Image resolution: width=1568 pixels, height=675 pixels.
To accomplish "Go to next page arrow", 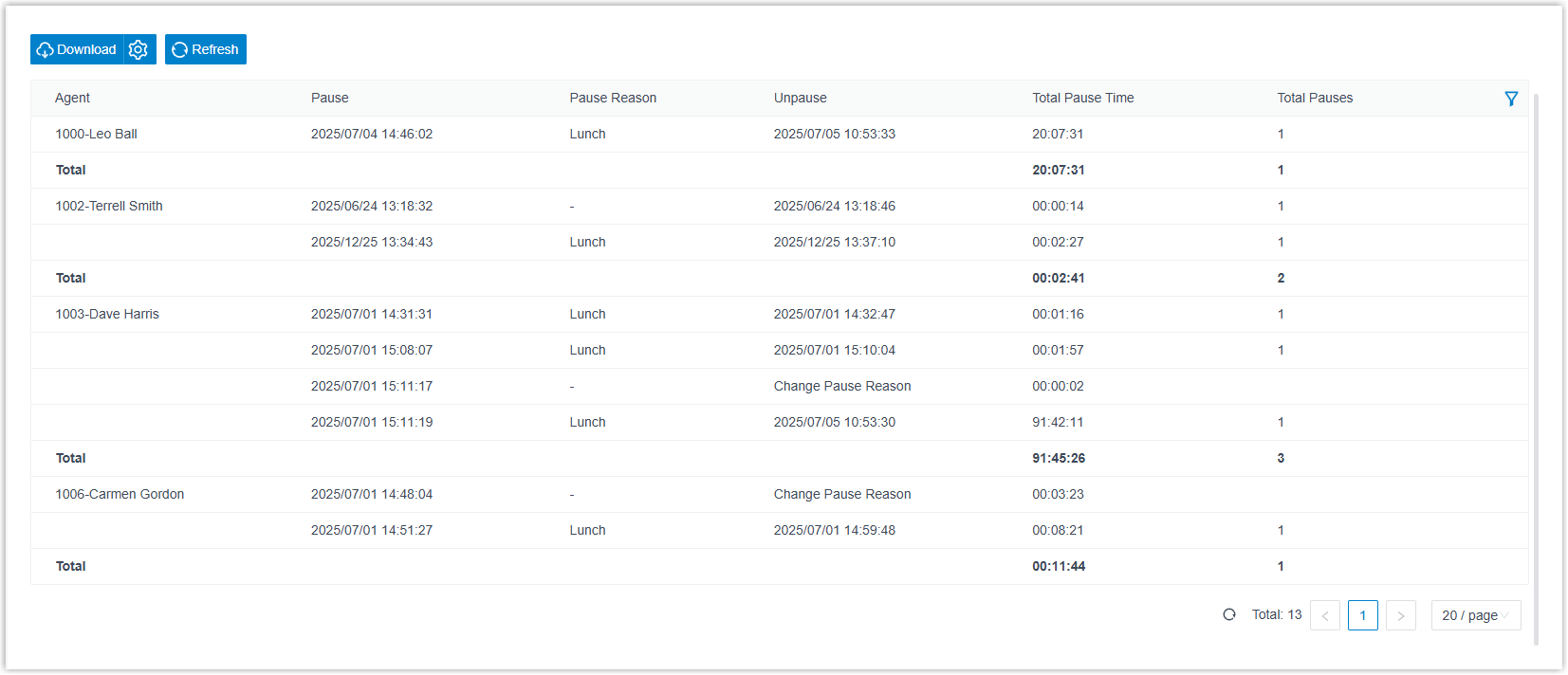I will click(1401, 615).
